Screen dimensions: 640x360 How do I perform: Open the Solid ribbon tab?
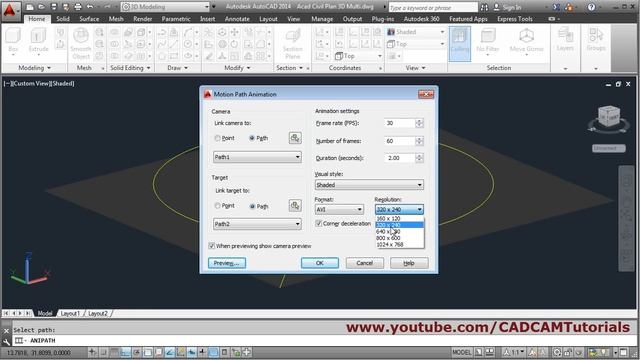62,19
